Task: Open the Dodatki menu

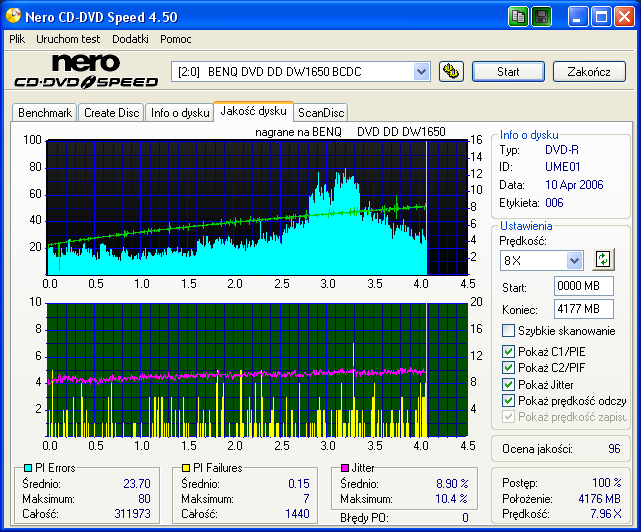Action: [x=130, y=39]
